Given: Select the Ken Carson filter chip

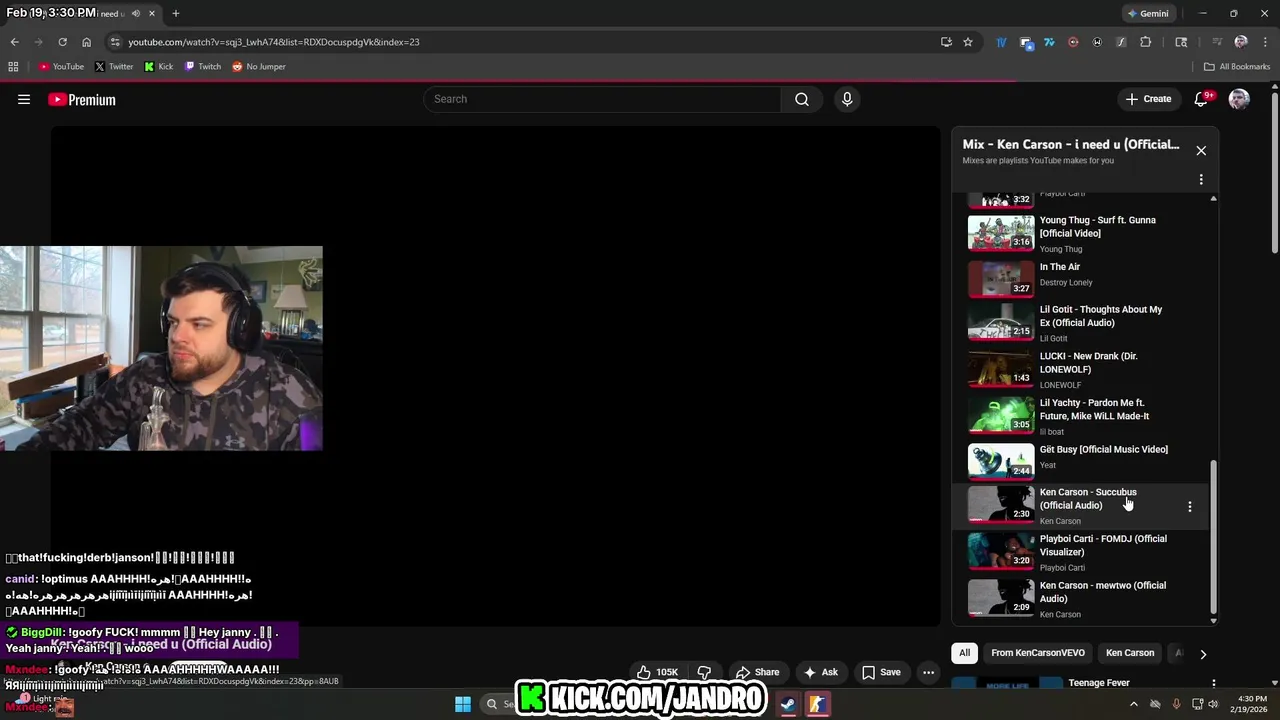Looking at the screenshot, I should pos(1130,653).
